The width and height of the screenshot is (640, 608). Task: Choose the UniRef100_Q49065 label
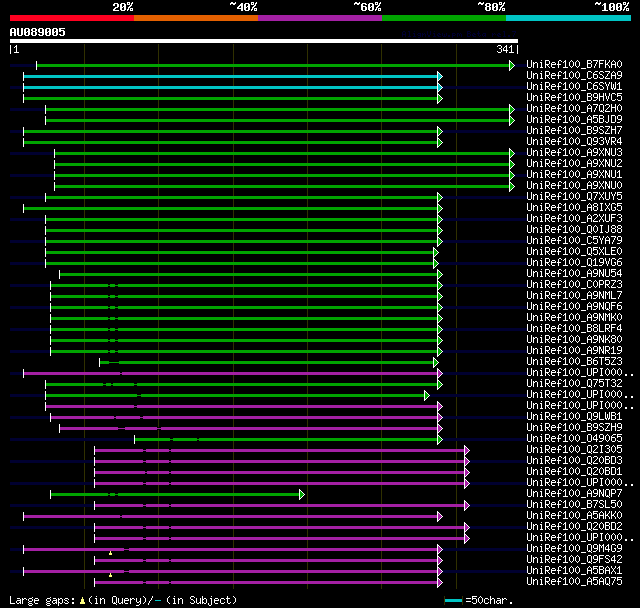(574, 439)
